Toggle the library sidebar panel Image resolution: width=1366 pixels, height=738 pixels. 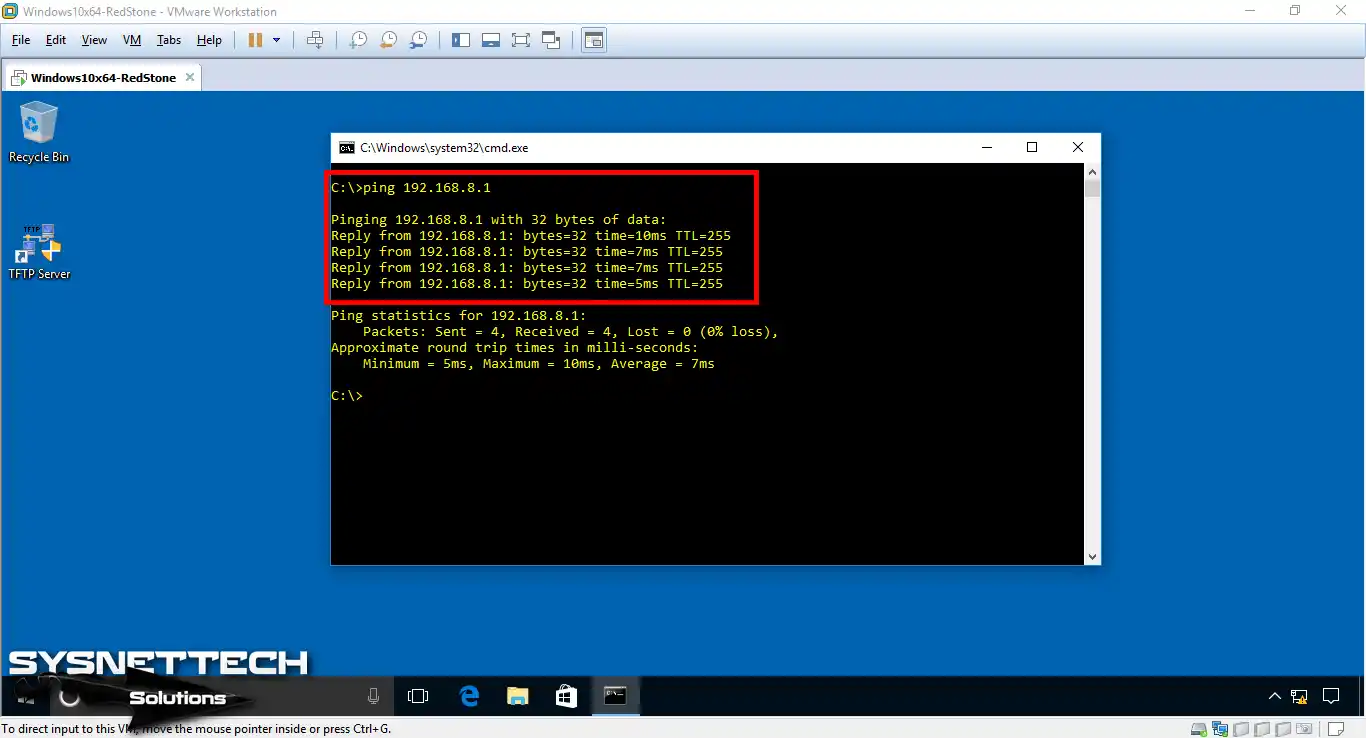[461, 40]
